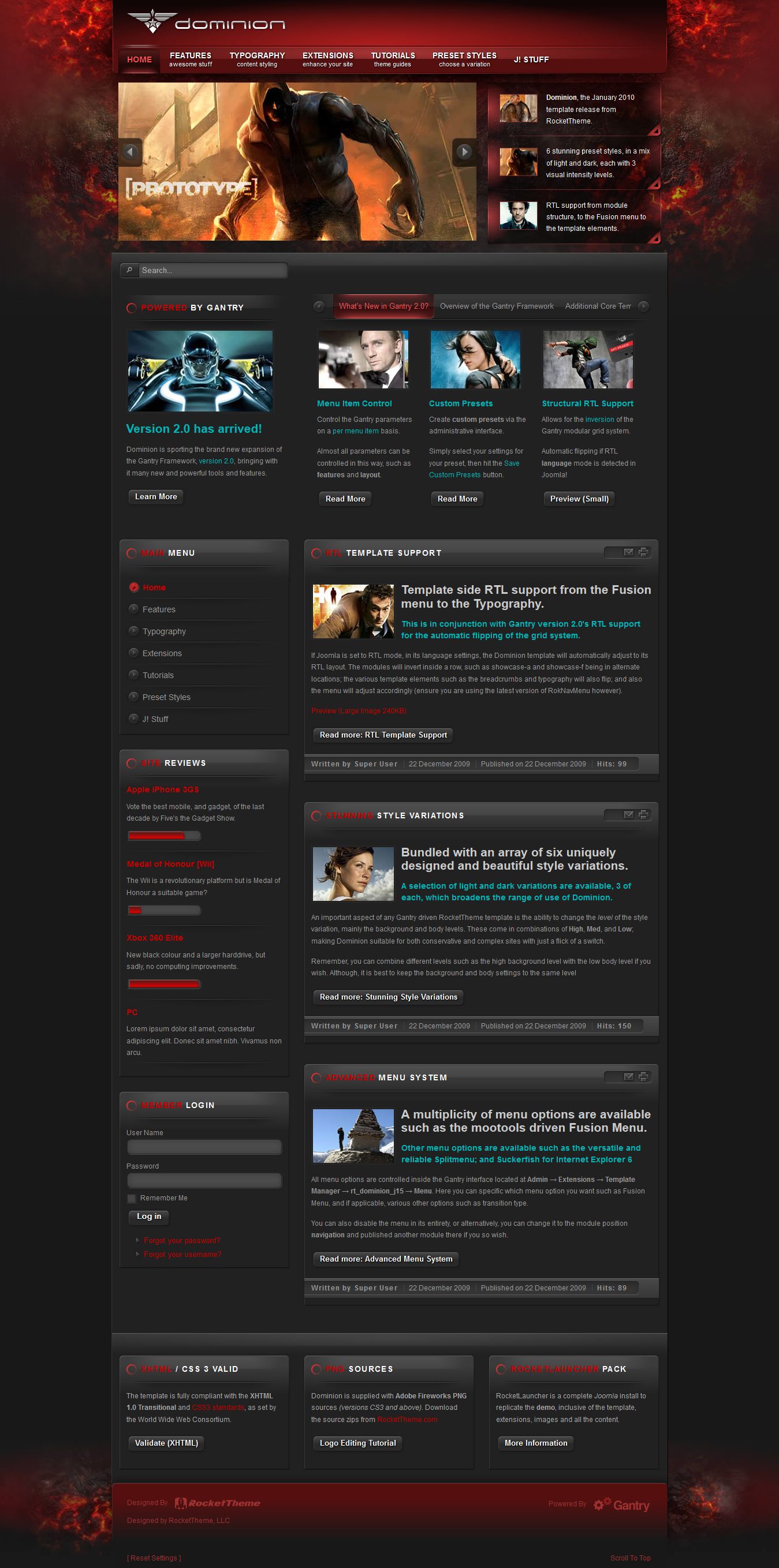
Task: Go to previous slide in Prototype slideshow
Action: coord(131,152)
